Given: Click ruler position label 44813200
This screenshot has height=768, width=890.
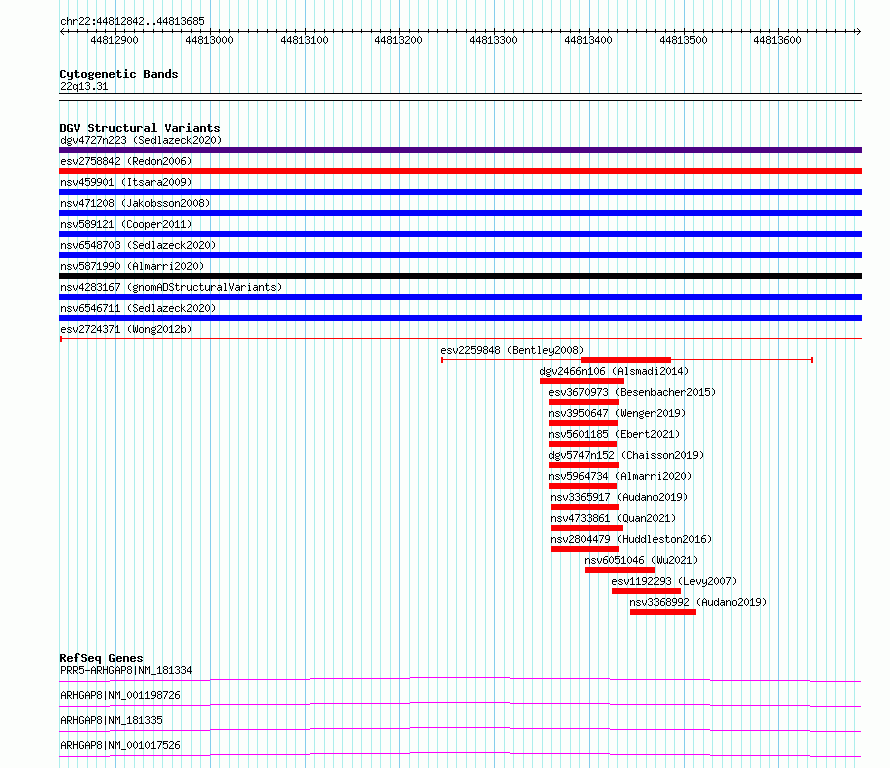Looking at the screenshot, I should coord(398,40).
